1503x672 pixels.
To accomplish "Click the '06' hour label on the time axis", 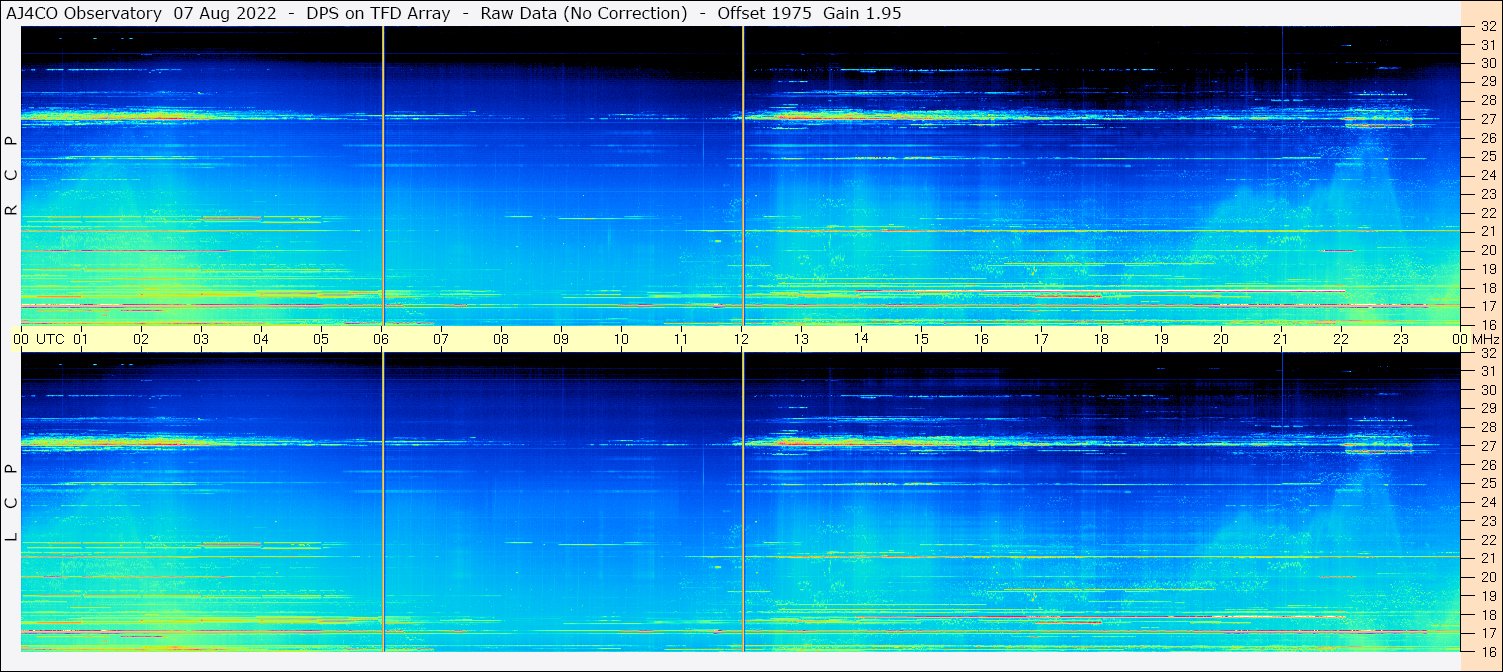I will point(381,339).
